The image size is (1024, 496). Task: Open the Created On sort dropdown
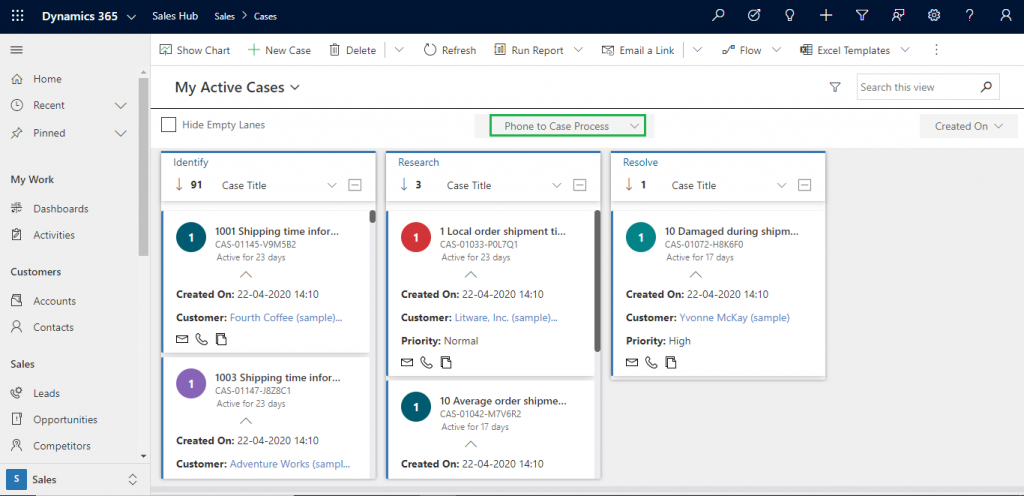(x=968, y=127)
